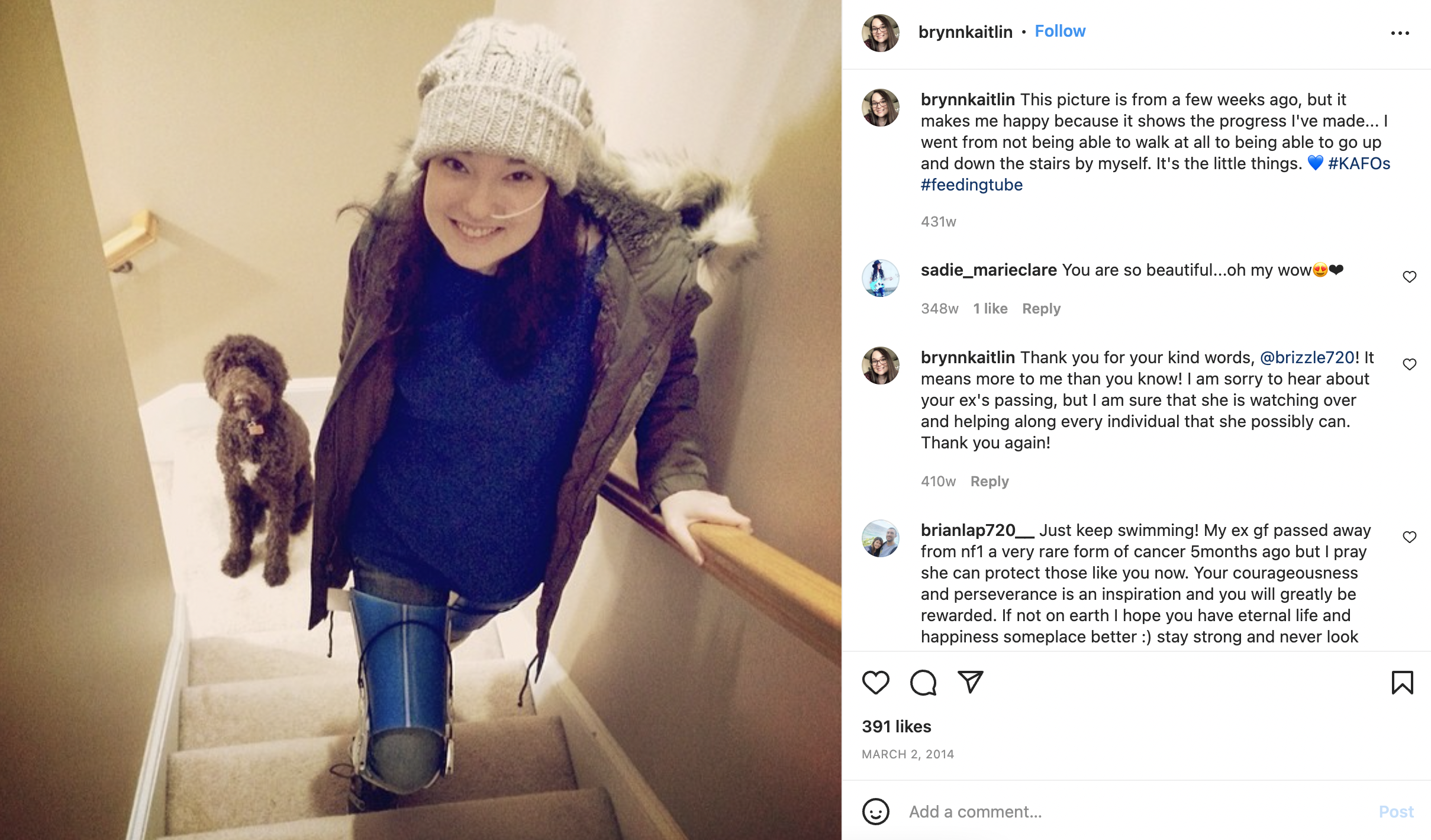Viewport: 1431px width, 840px height.
Task: View the 391 likes list
Action: click(896, 726)
